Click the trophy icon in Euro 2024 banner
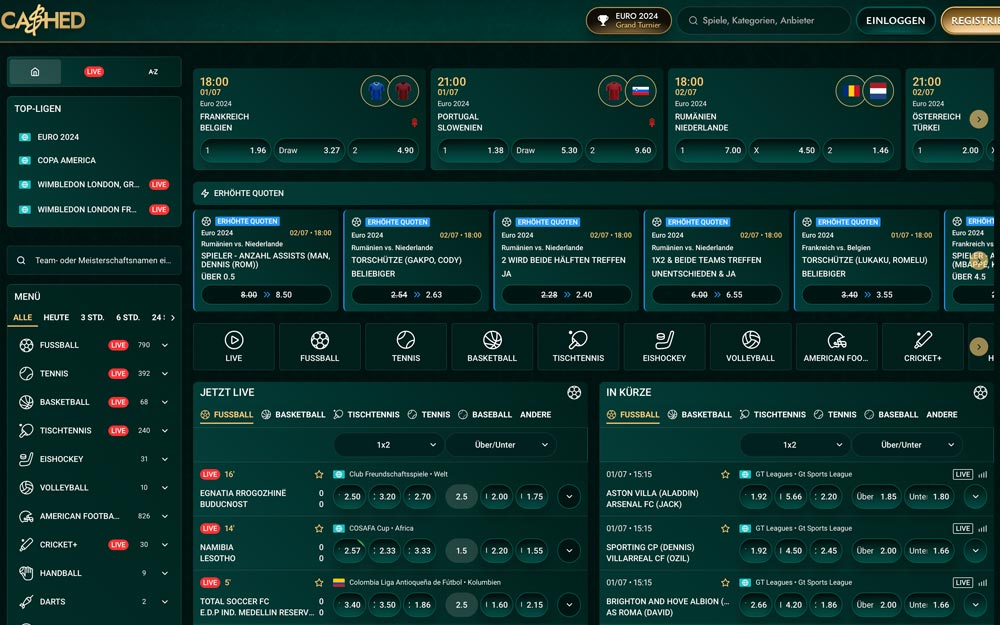The height and width of the screenshot is (625, 1000). tap(603, 20)
